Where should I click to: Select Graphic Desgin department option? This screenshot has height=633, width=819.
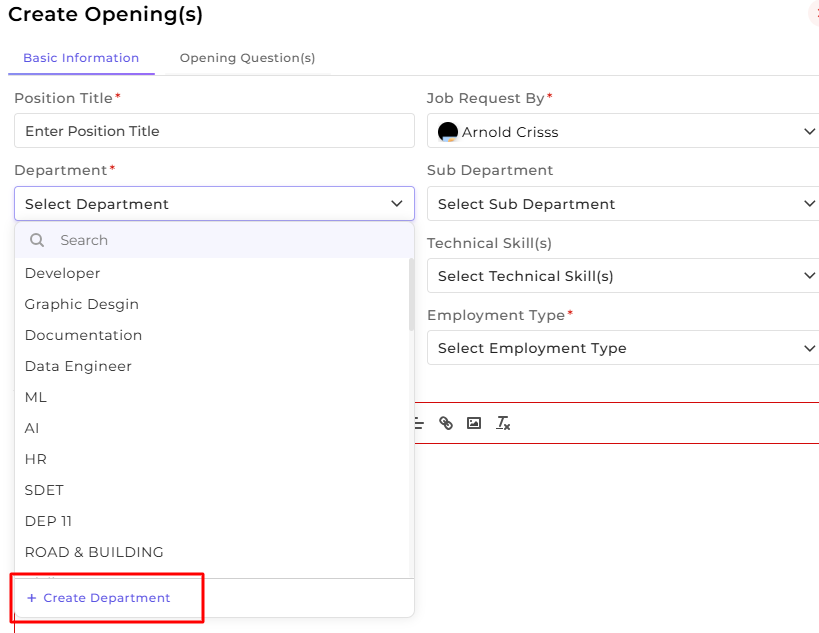pyautogui.click(x=212, y=304)
